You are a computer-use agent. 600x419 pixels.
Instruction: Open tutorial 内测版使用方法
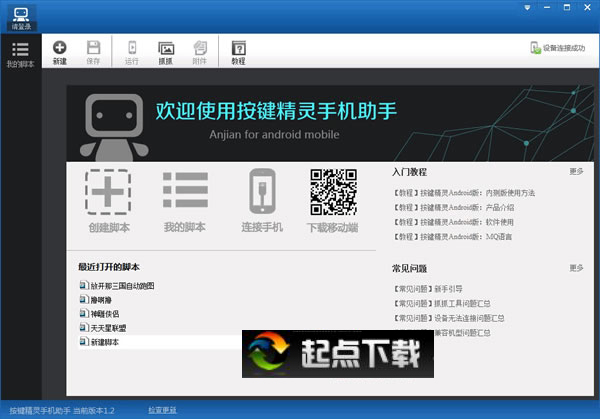pyautogui.click(x=464, y=193)
